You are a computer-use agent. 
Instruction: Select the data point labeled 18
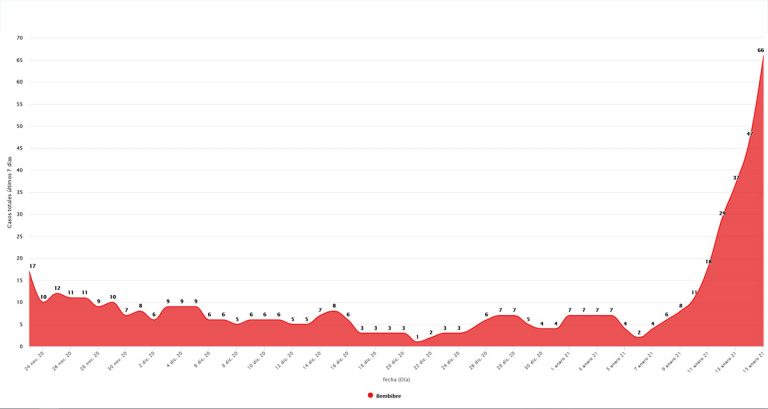tap(708, 262)
